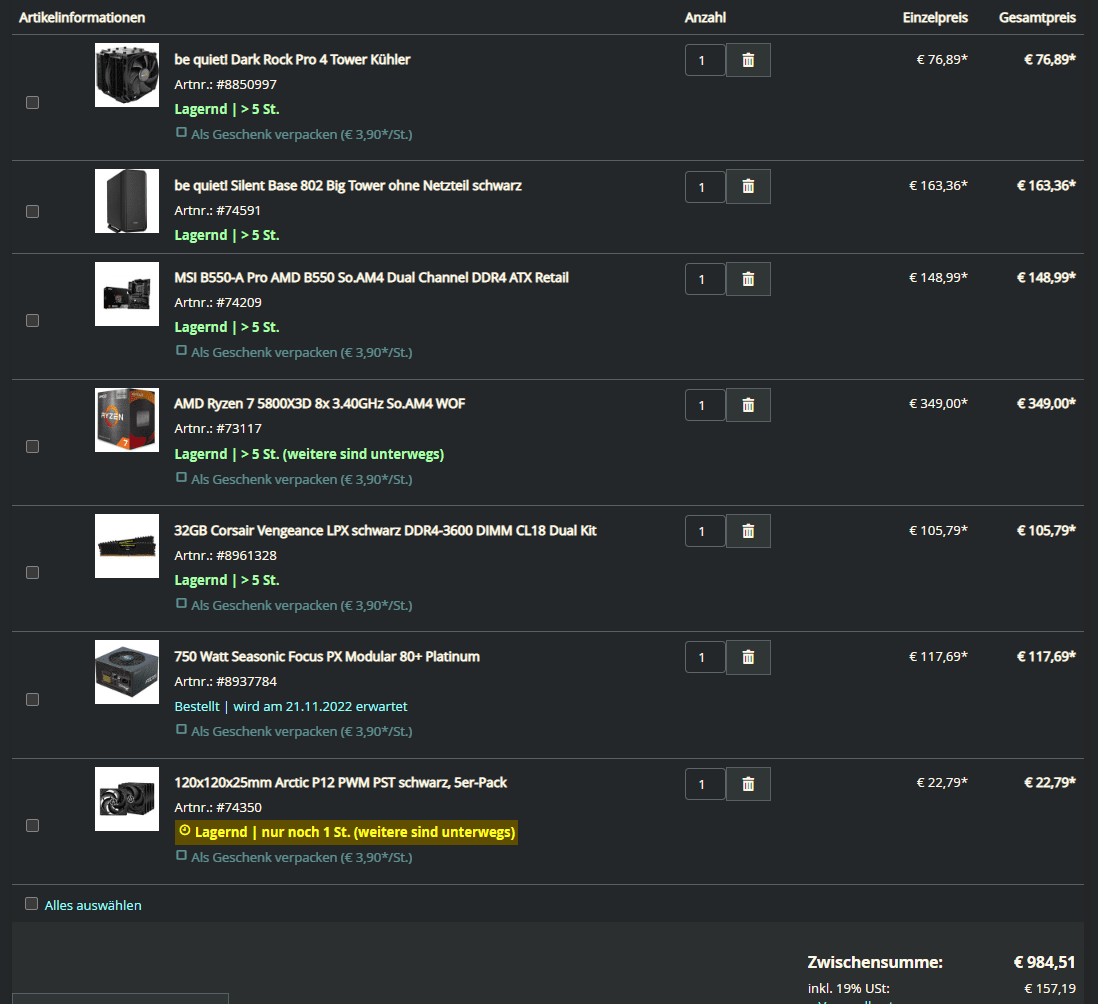Enable gift wrapping for Arctic P12 fans
This screenshot has height=1004, width=1098.
[181, 856]
